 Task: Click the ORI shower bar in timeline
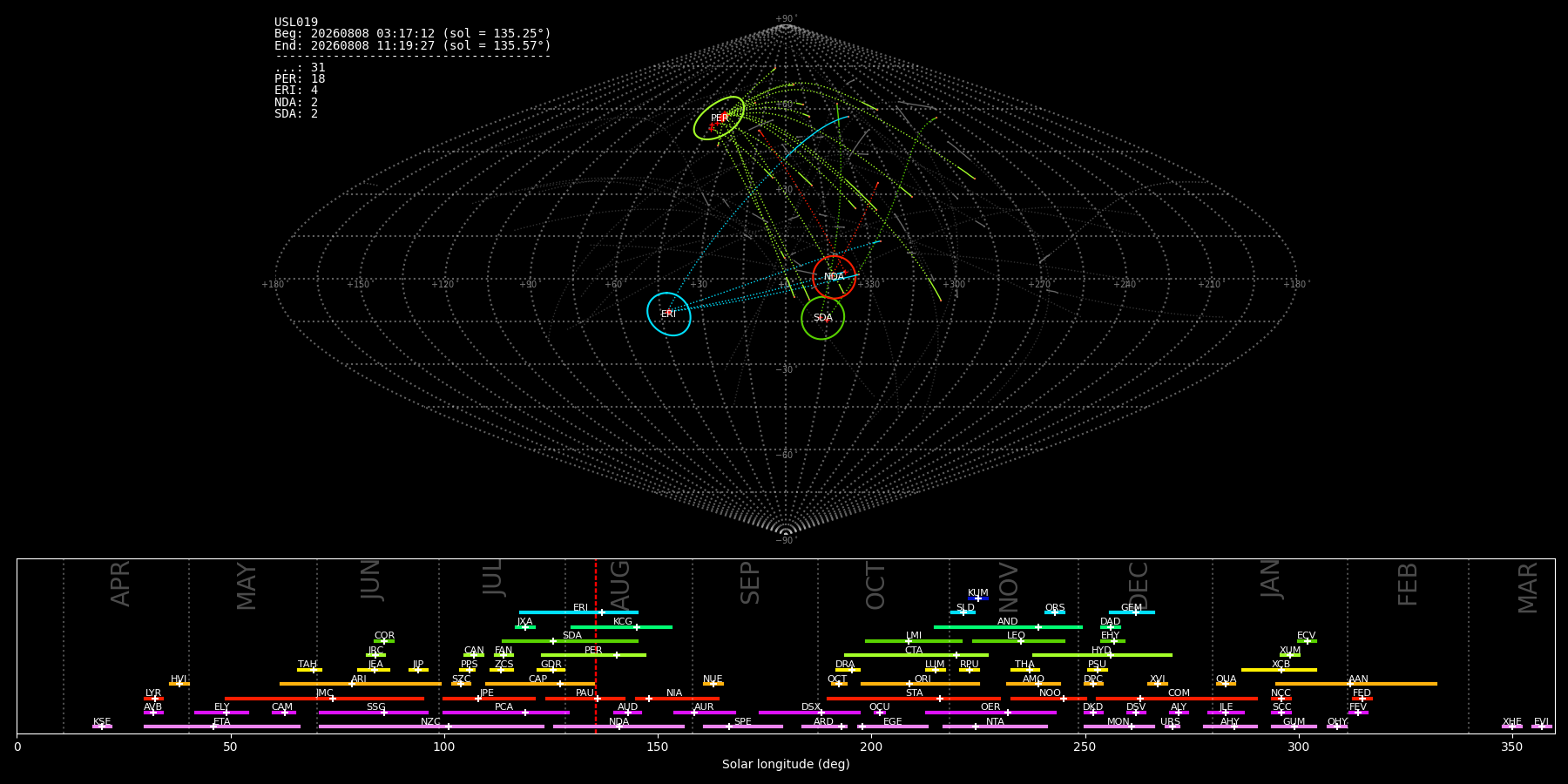click(x=920, y=684)
